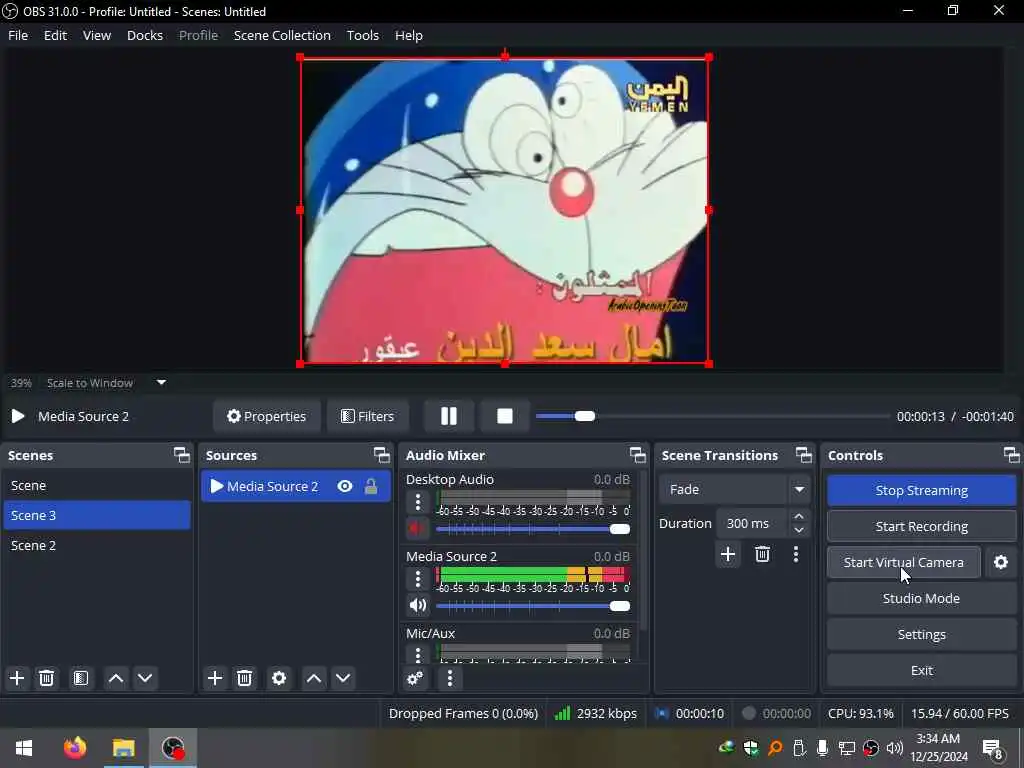
Task: Undock the Sources panel
Action: coord(382,455)
